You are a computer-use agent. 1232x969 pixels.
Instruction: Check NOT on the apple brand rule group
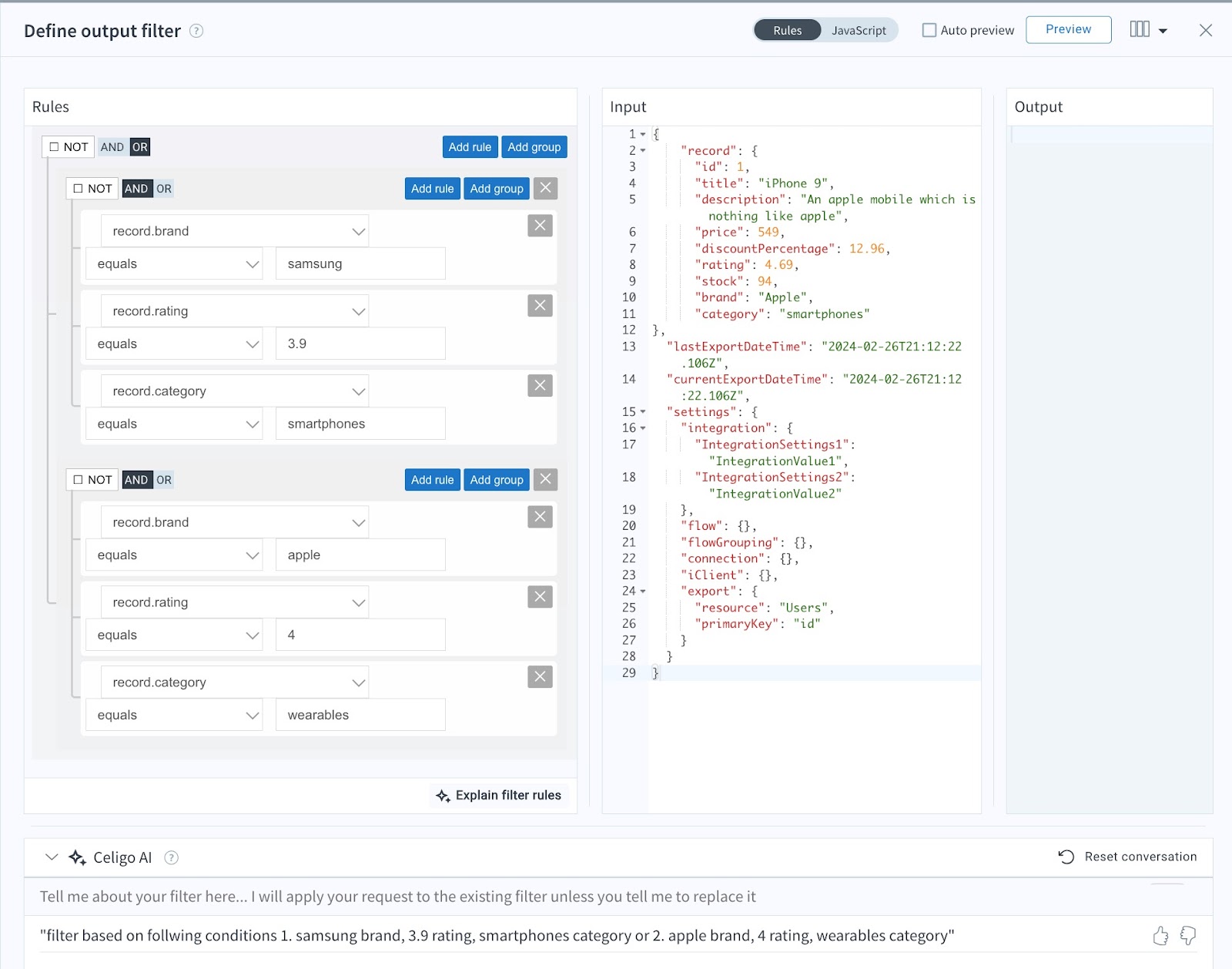77,479
